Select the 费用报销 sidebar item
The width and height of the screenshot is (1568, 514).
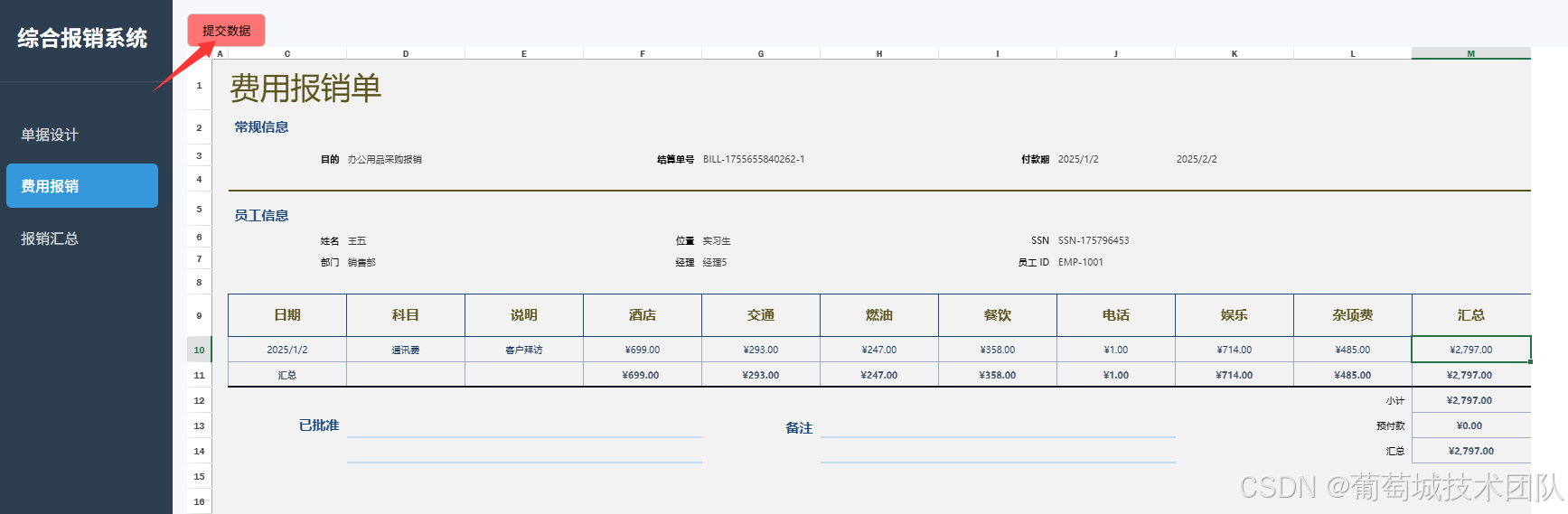pos(82,186)
